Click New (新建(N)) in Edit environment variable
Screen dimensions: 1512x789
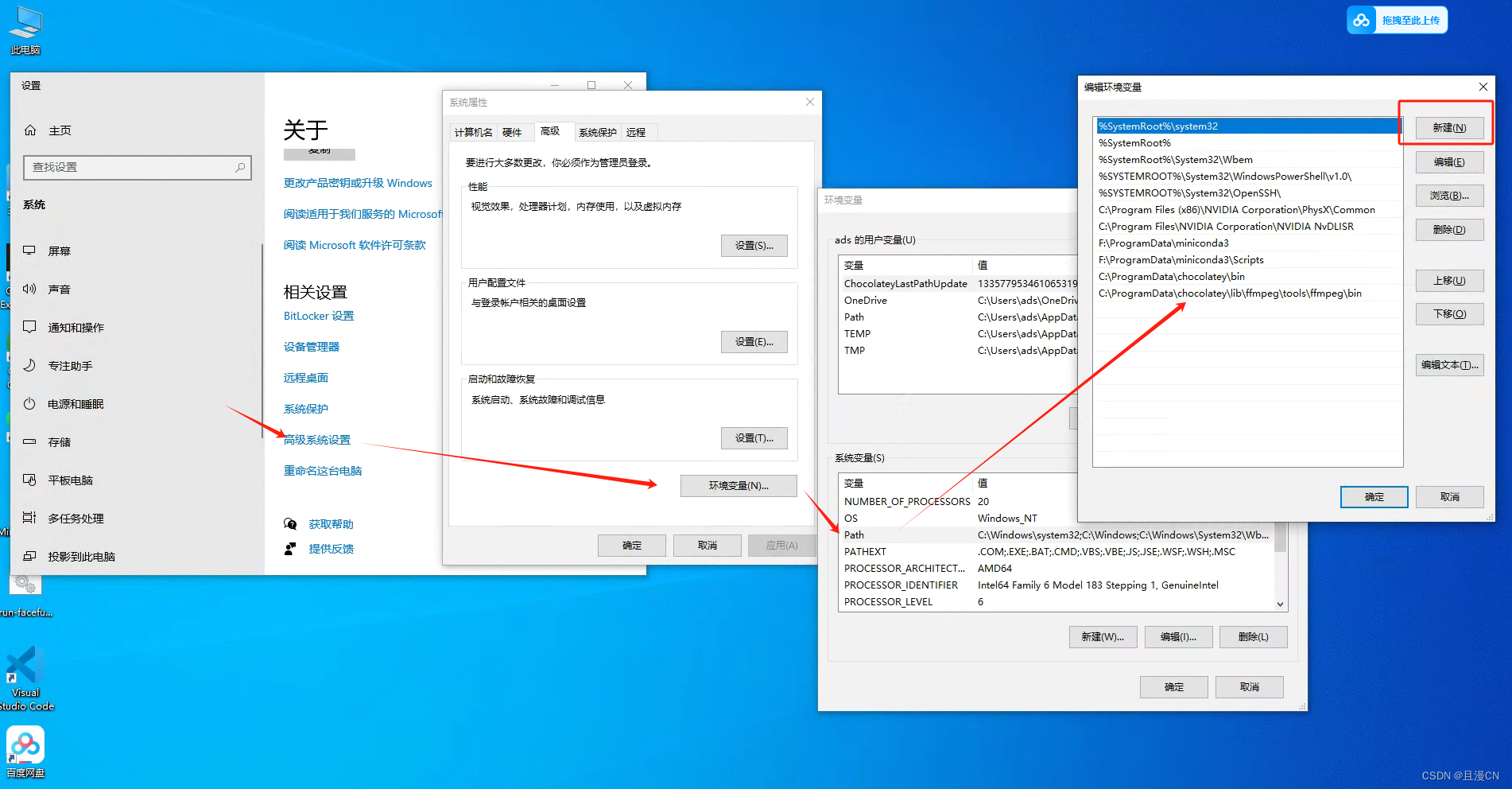click(x=1449, y=128)
